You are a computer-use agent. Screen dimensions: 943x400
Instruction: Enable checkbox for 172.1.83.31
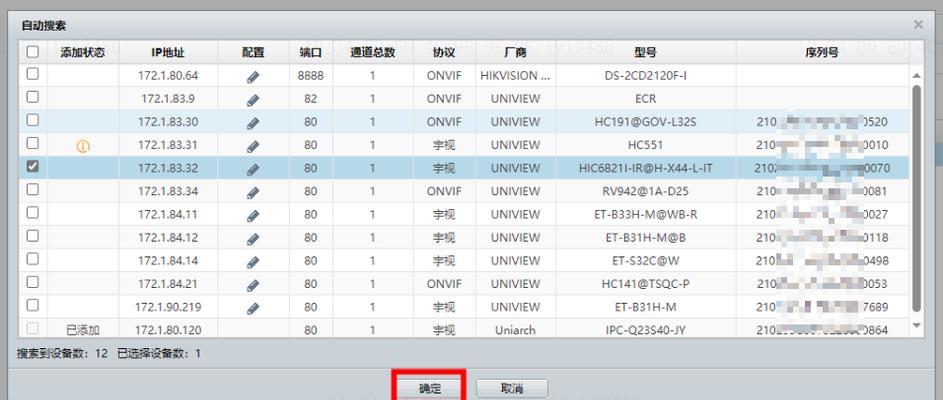32,143
